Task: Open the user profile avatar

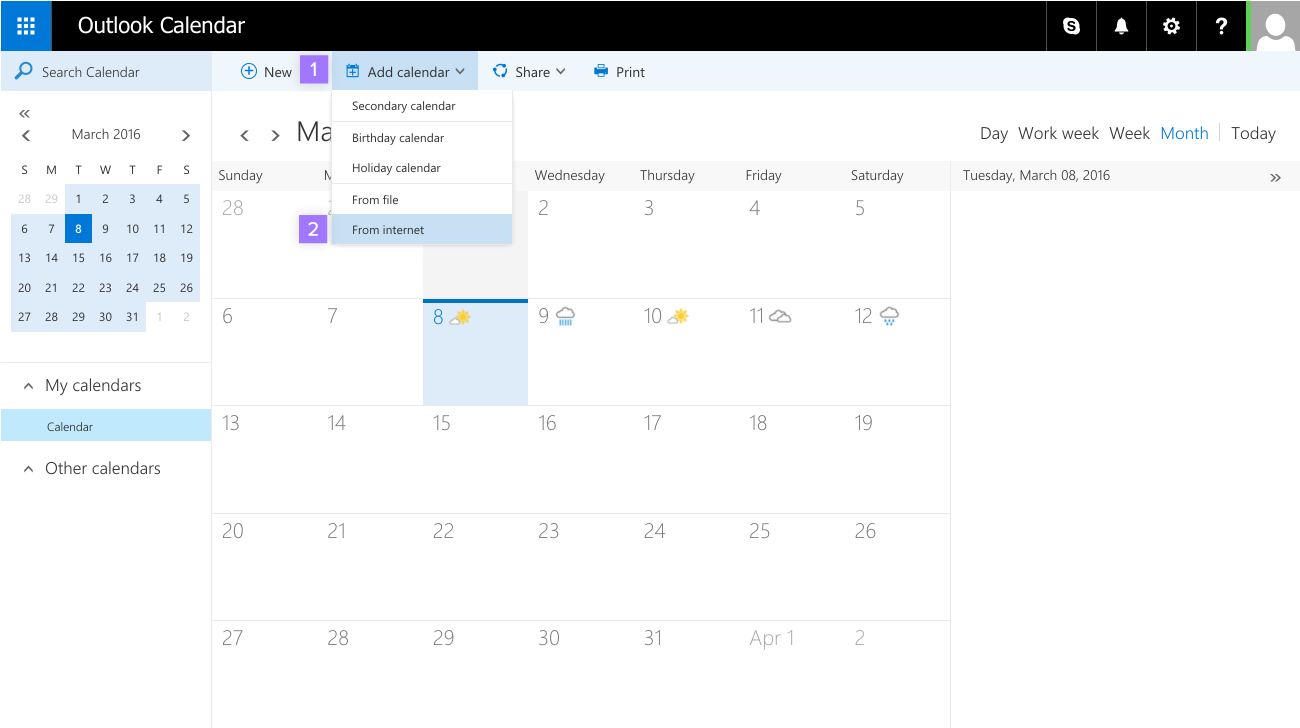Action: (1275, 26)
